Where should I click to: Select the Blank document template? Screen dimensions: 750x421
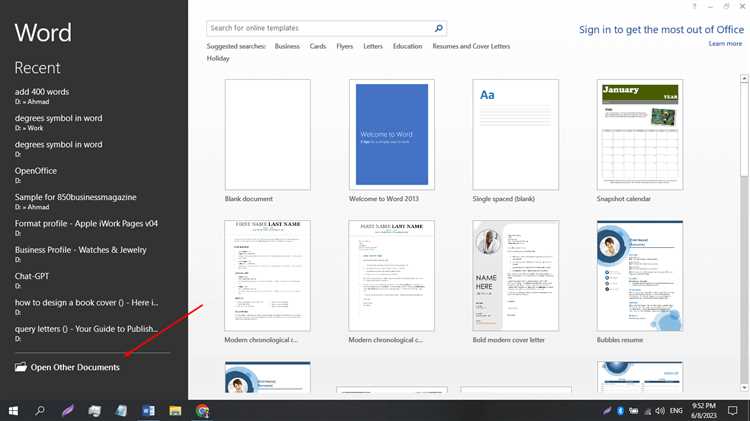267,134
